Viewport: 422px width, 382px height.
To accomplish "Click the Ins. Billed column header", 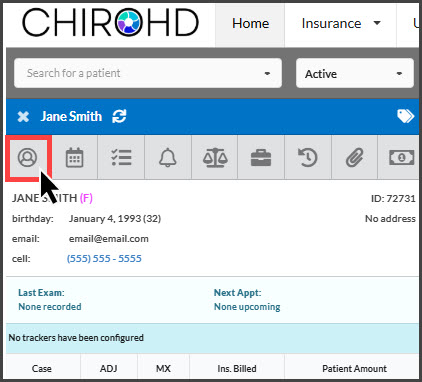I will click(237, 369).
